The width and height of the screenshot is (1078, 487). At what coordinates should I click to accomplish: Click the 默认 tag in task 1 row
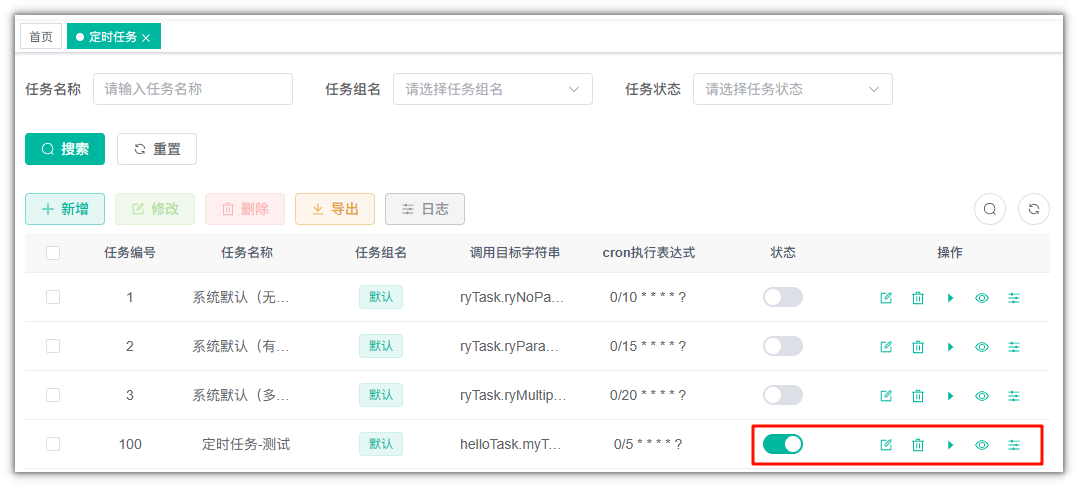point(381,297)
